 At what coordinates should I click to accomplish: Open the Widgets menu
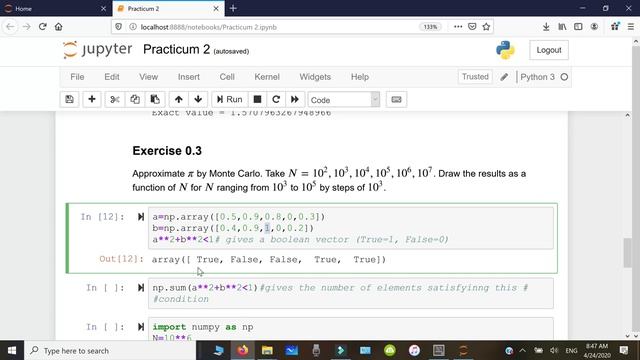click(315, 77)
